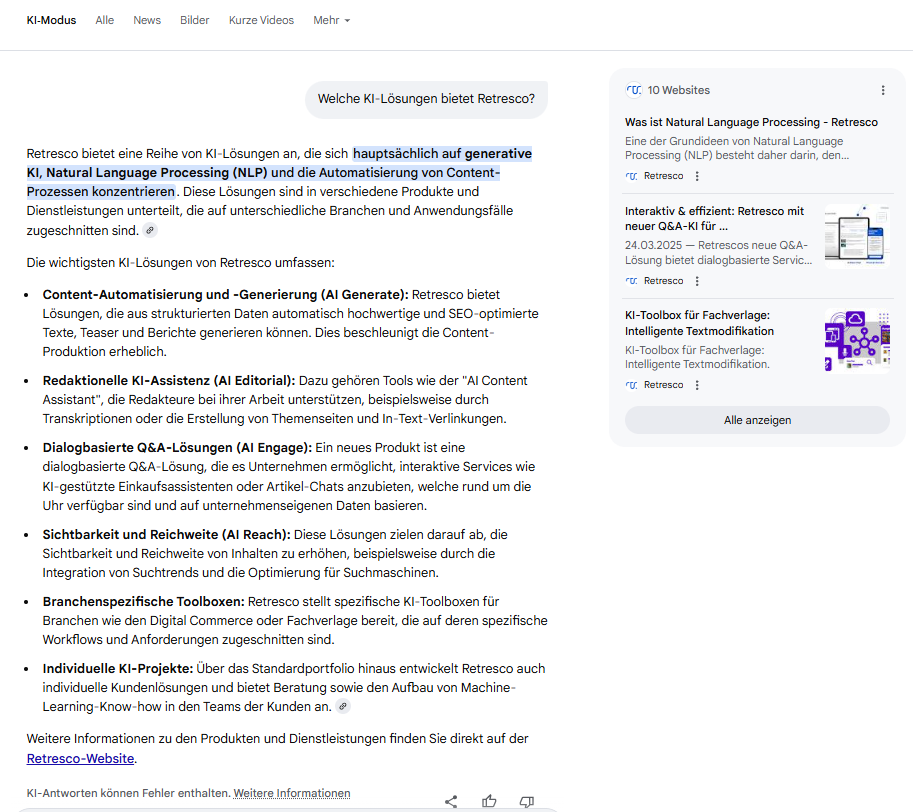Give thumbs up feedback on the answer
Image resolution: width=913 pixels, height=812 pixels.
[489, 800]
